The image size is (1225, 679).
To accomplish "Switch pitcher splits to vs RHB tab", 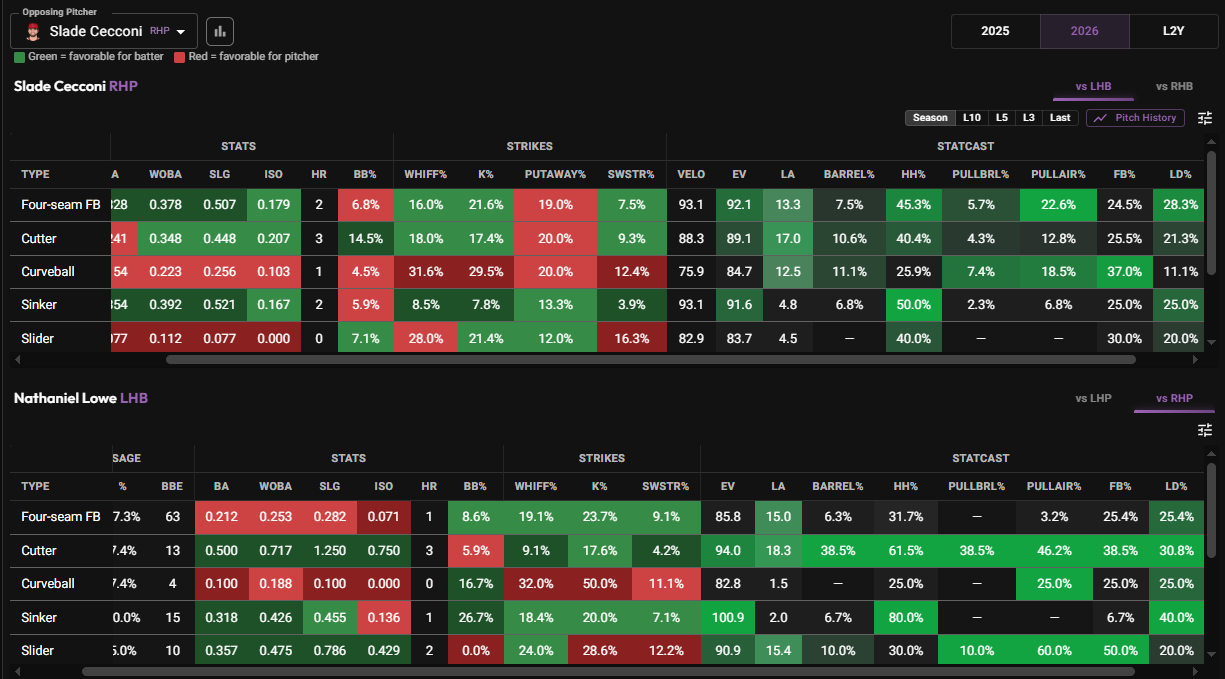I will (1174, 87).
